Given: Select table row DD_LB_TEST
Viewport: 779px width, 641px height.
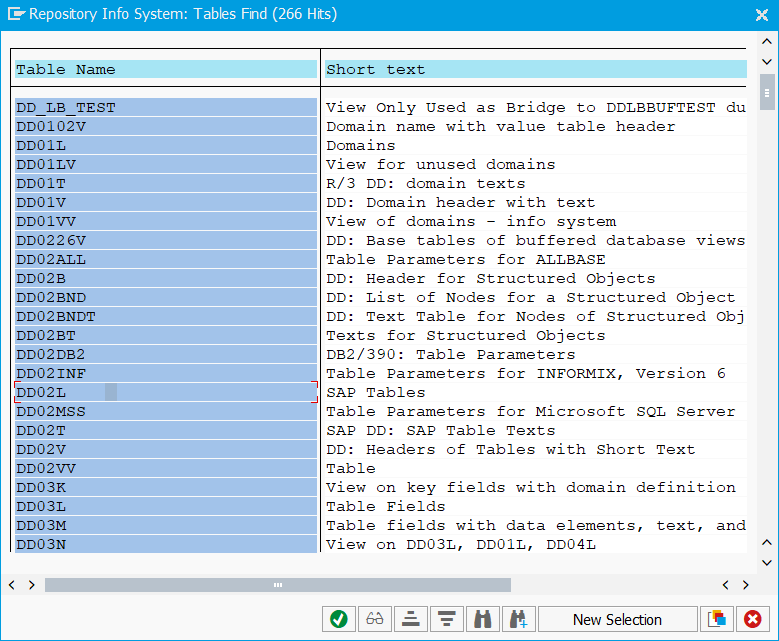Looking at the screenshot, I should coord(165,107).
